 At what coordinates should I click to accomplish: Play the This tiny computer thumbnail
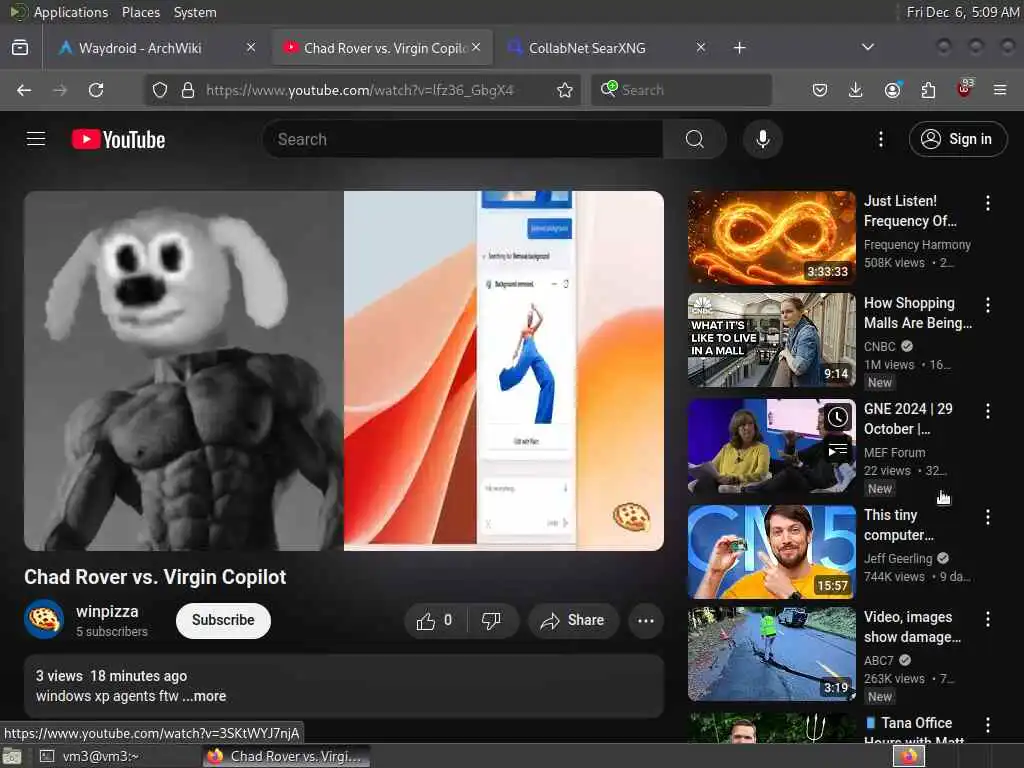pos(771,552)
